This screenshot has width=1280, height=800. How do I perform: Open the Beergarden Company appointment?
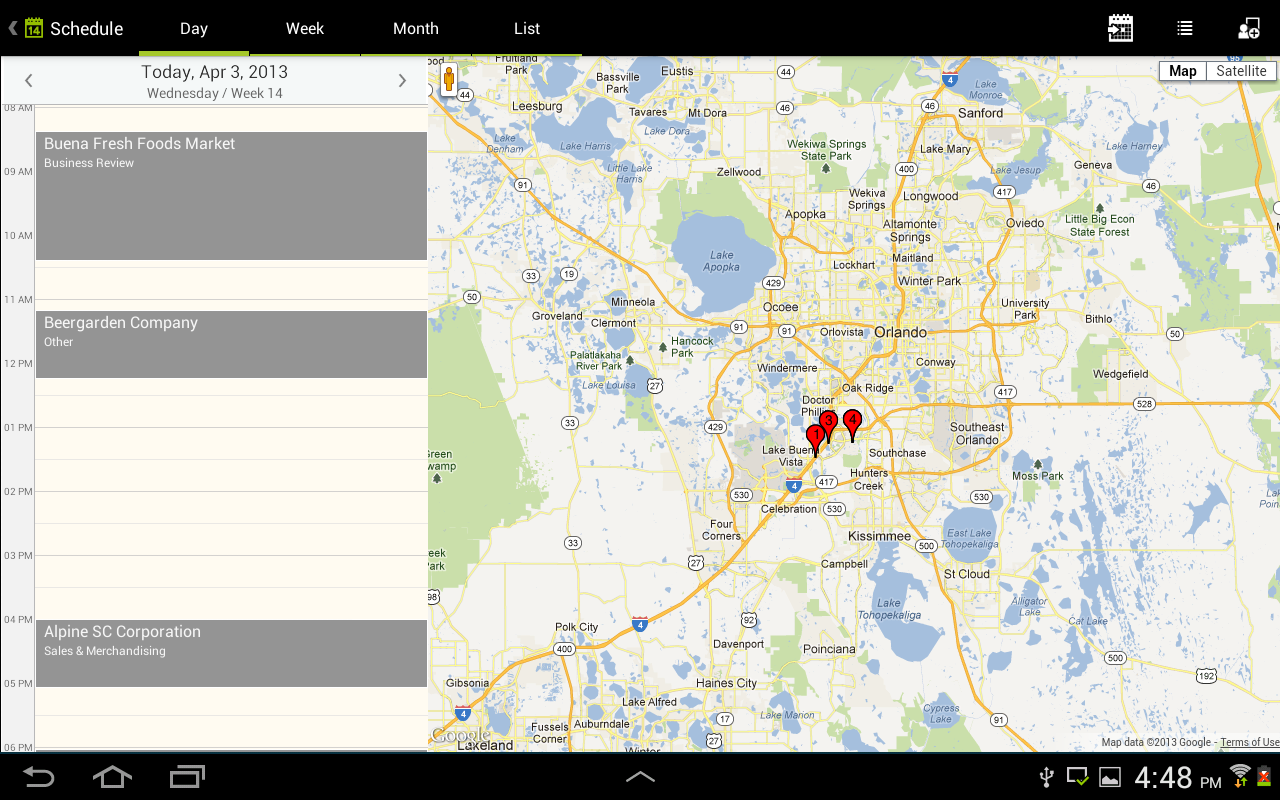click(x=231, y=344)
